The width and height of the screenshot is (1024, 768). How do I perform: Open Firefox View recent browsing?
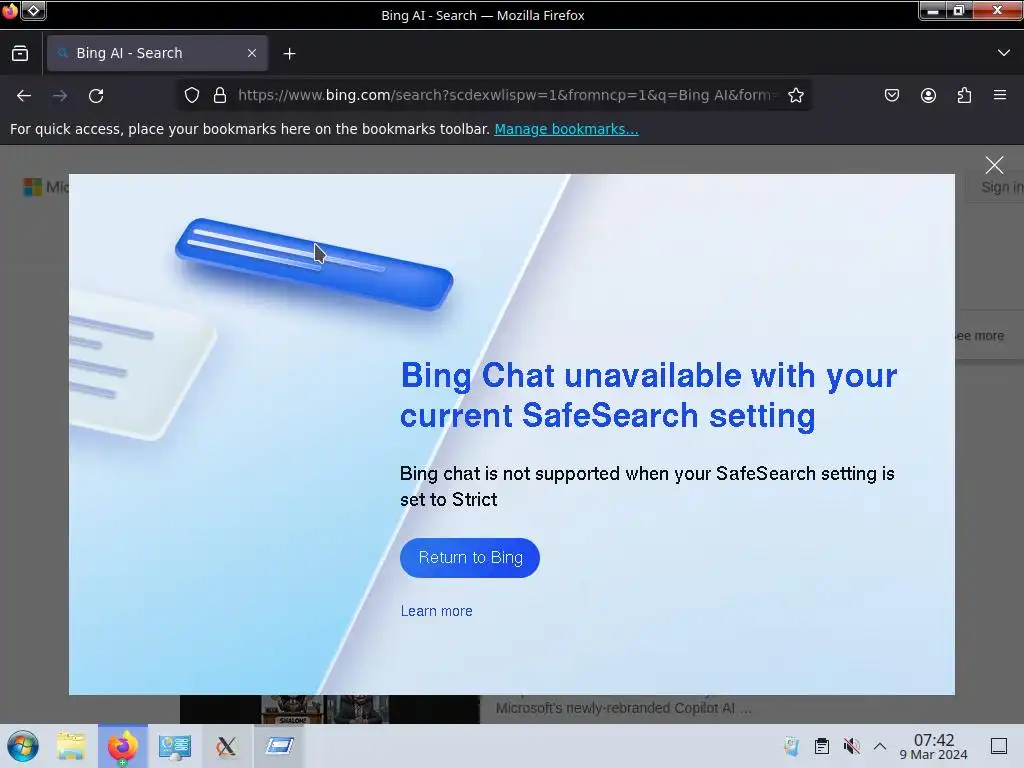coord(20,53)
